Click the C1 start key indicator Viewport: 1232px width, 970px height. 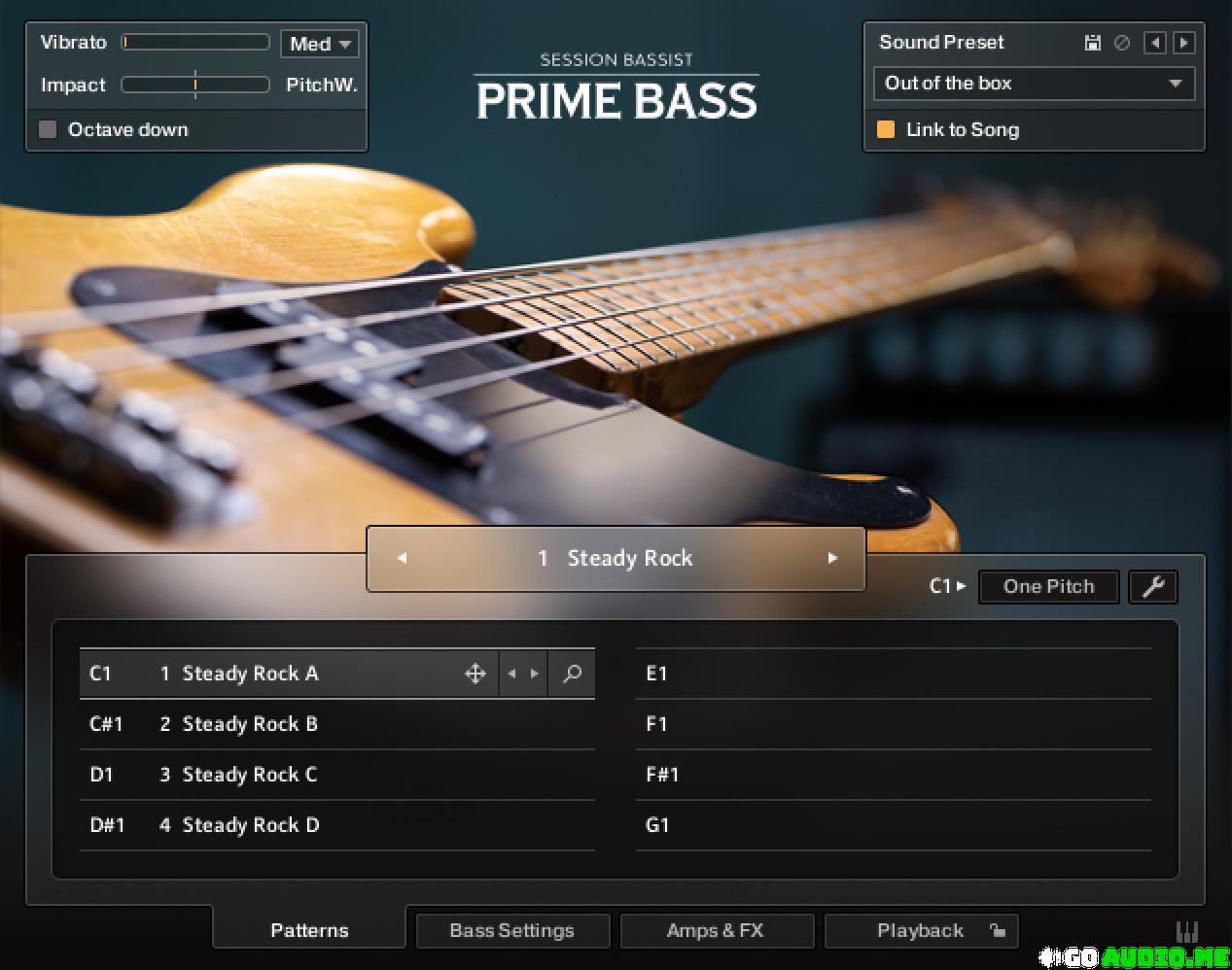[x=947, y=586]
